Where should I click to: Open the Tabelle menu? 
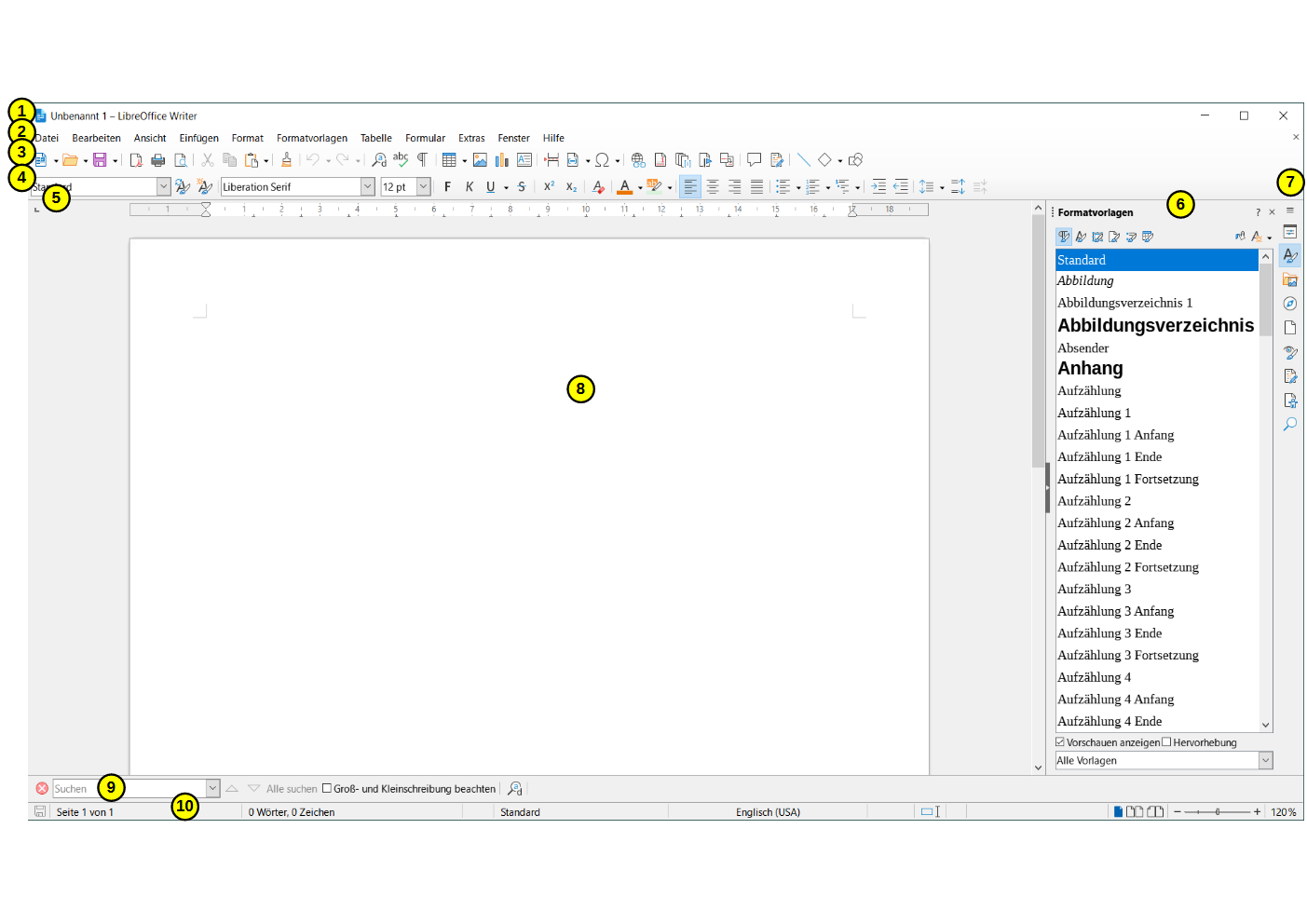tap(376, 138)
